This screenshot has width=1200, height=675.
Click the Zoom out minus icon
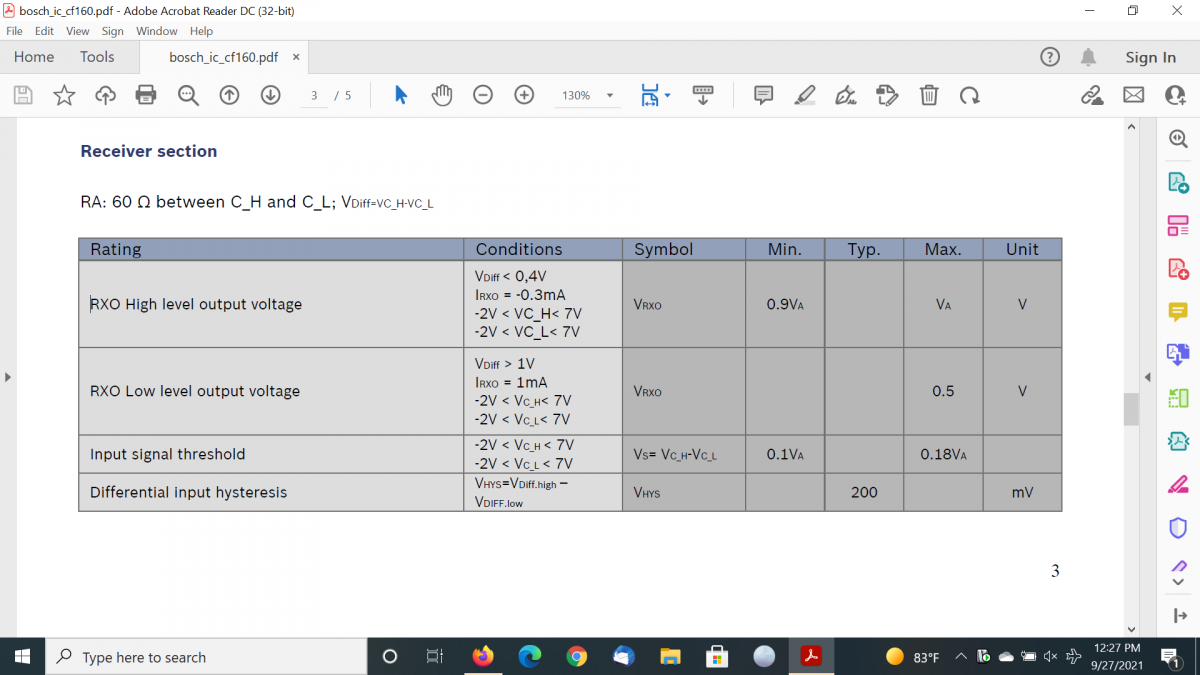[x=483, y=95]
